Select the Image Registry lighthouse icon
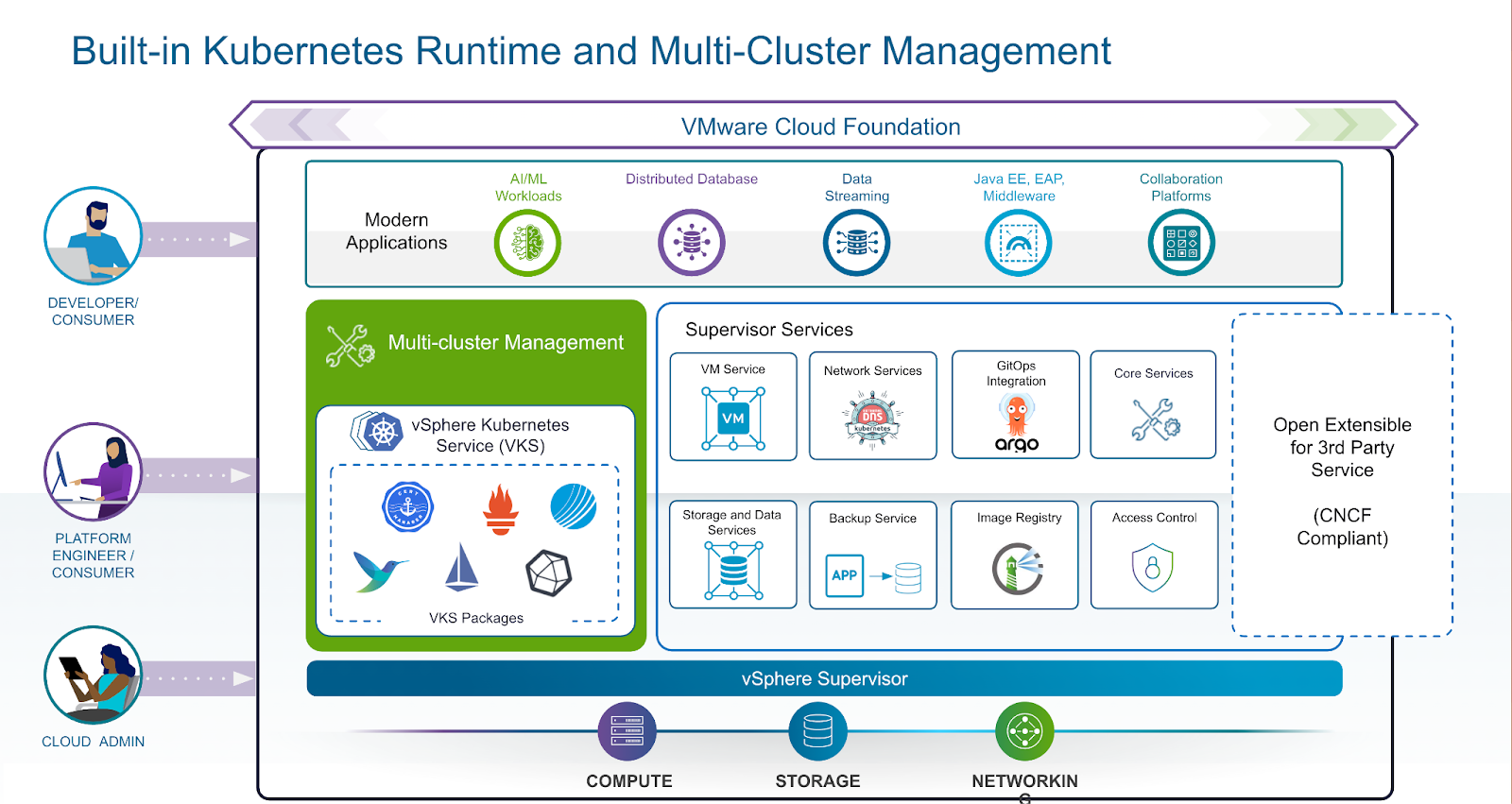This screenshot has height=804, width=1512. point(1018,569)
